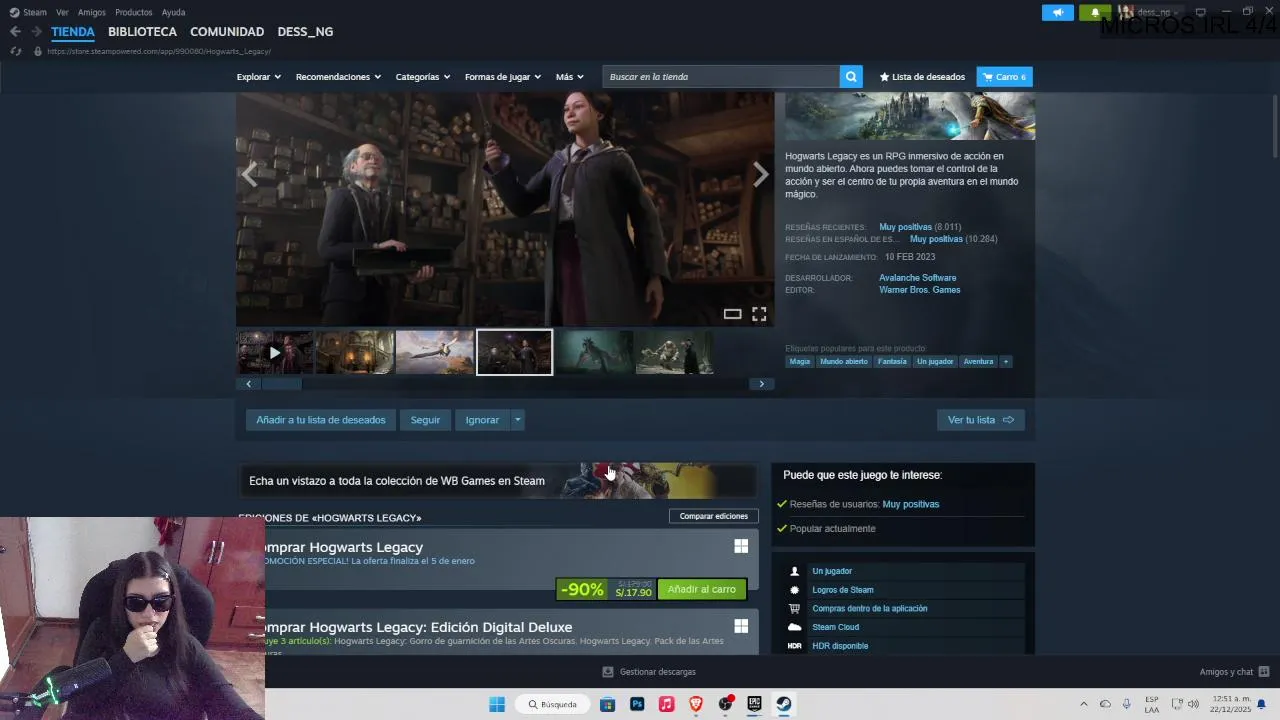This screenshot has width=1280, height=720.
Task: Open the Ver menu
Action: click(x=62, y=12)
